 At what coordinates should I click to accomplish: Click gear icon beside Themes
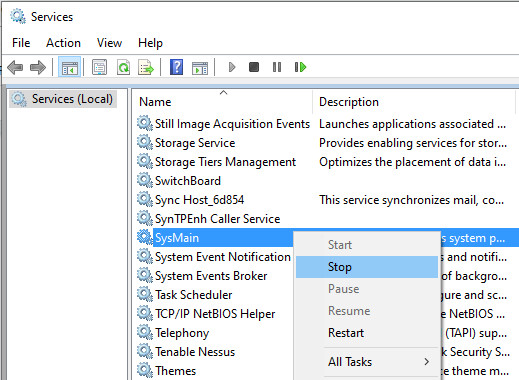(145, 371)
